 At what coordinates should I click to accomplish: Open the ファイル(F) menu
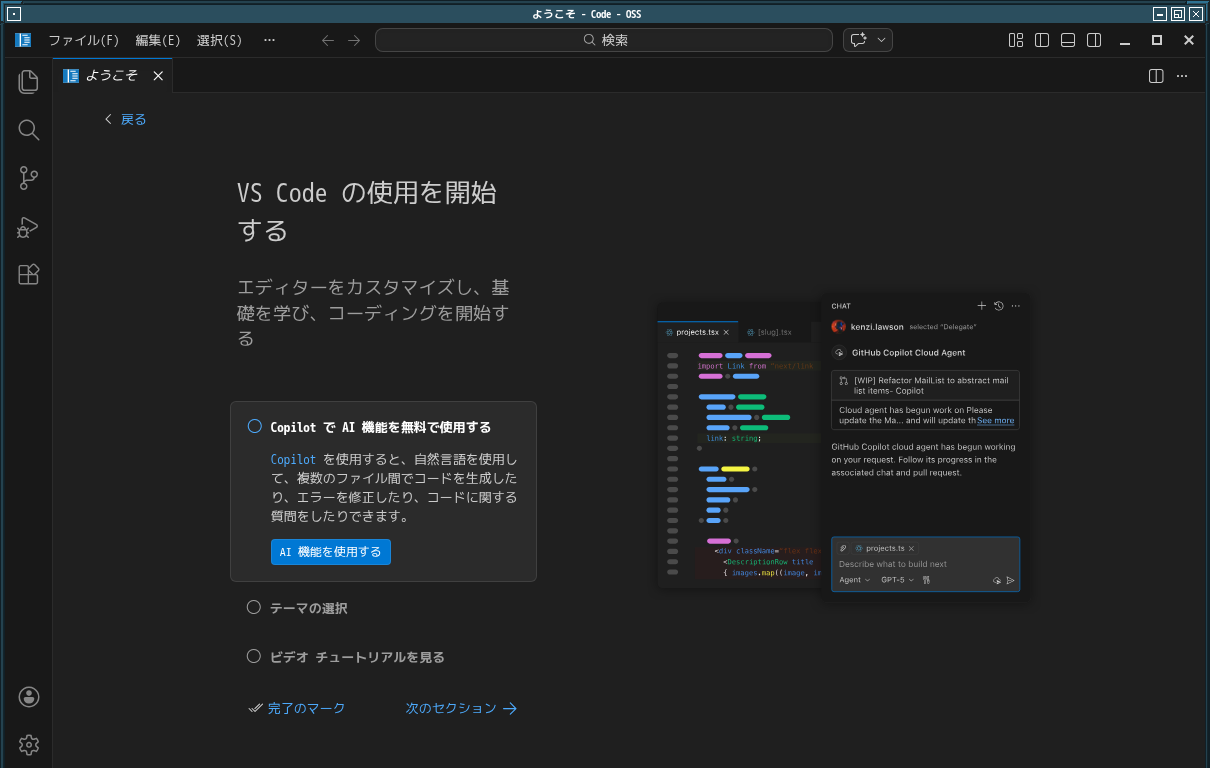[x=83, y=40]
